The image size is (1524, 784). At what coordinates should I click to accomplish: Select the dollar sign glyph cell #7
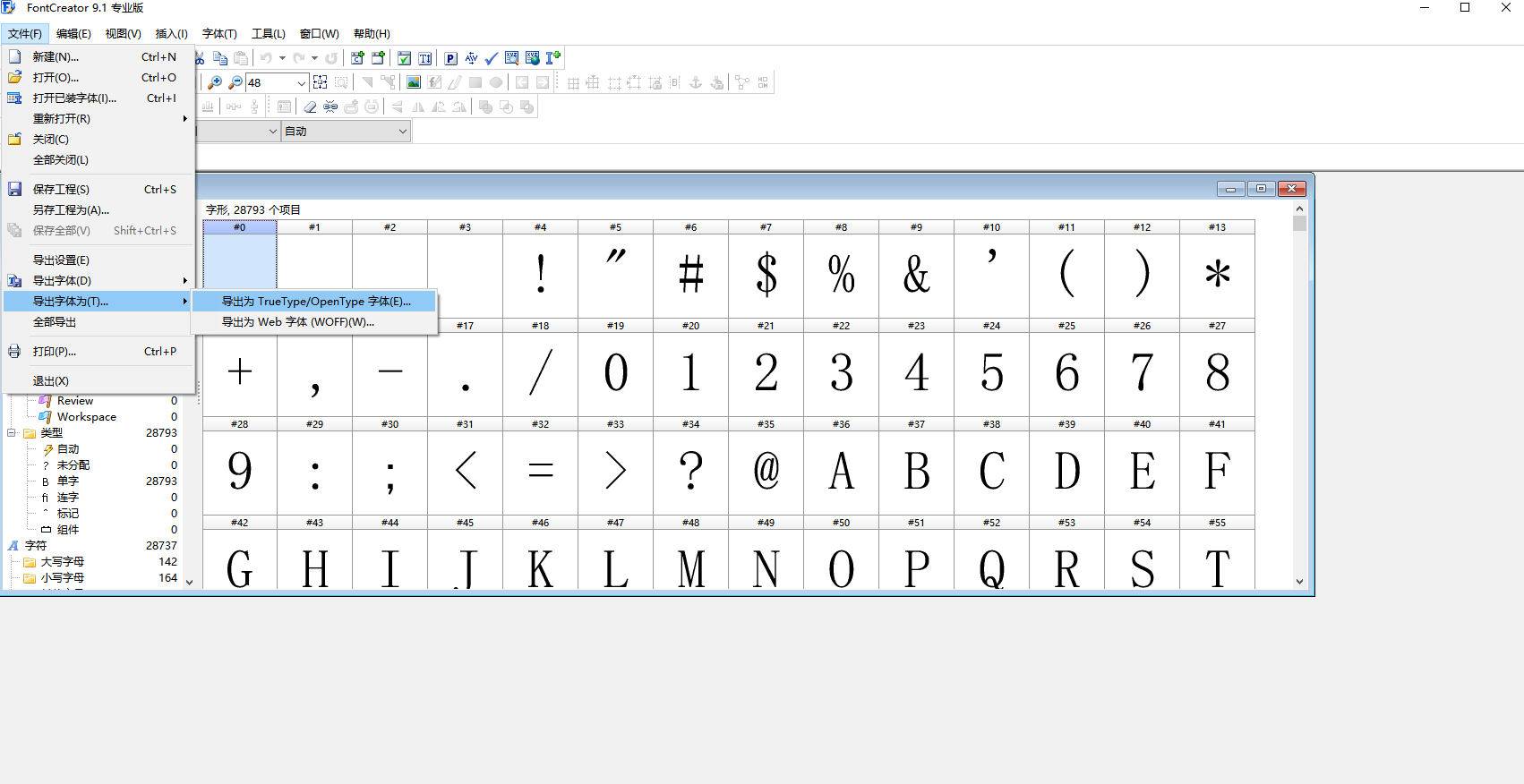[x=766, y=268]
